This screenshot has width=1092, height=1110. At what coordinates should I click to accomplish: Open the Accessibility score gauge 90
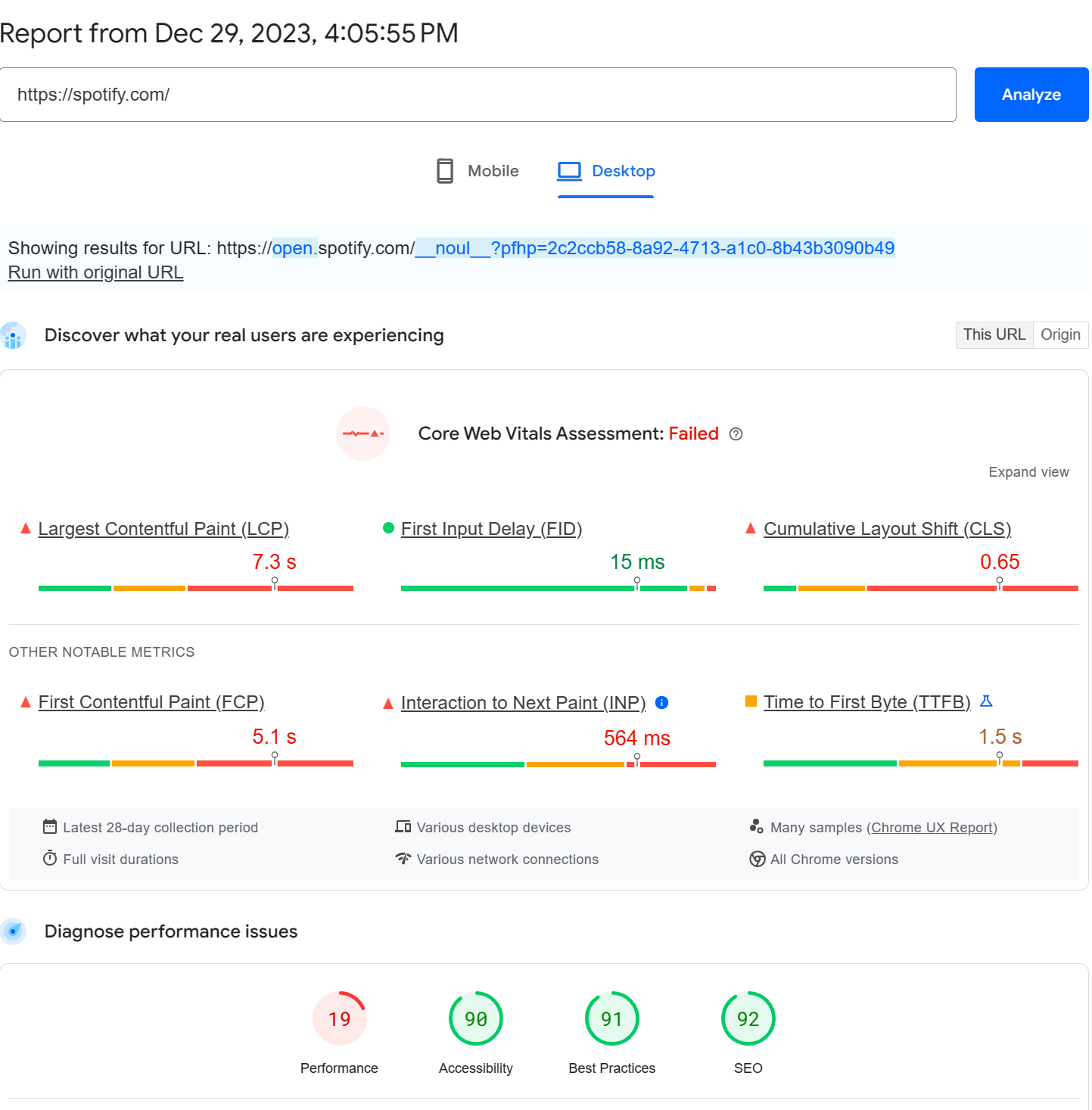coord(475,1018)
